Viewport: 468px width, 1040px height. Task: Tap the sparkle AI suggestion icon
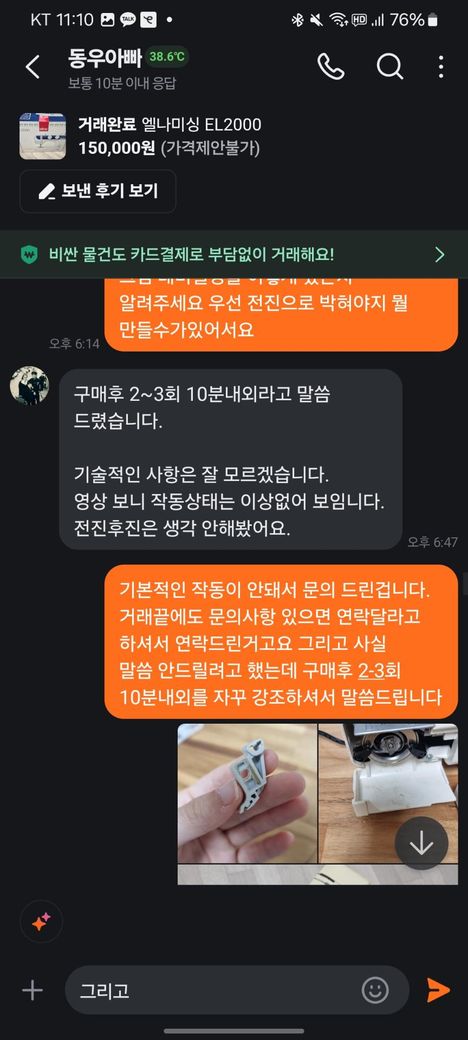pyautogui.click(x=41, y=922)
